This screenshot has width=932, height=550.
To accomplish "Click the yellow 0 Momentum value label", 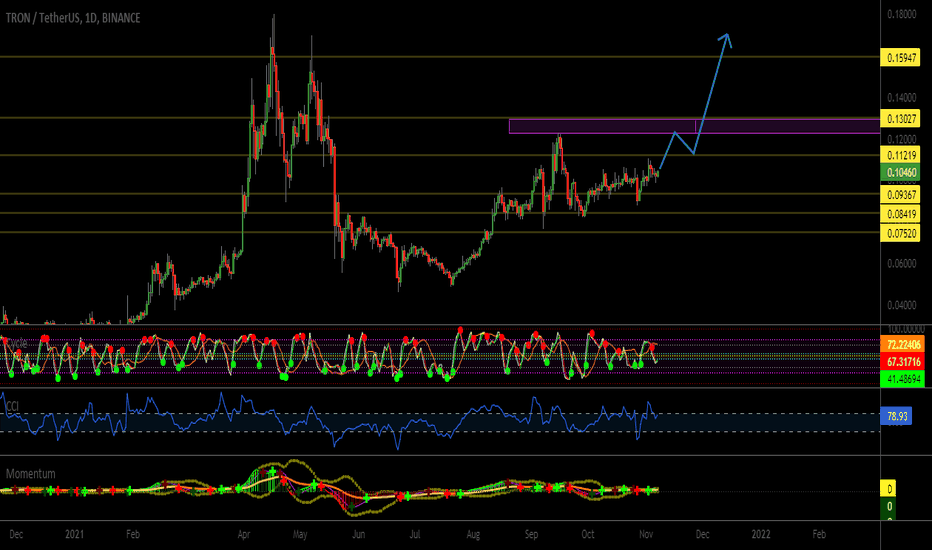I will (889, 489).
